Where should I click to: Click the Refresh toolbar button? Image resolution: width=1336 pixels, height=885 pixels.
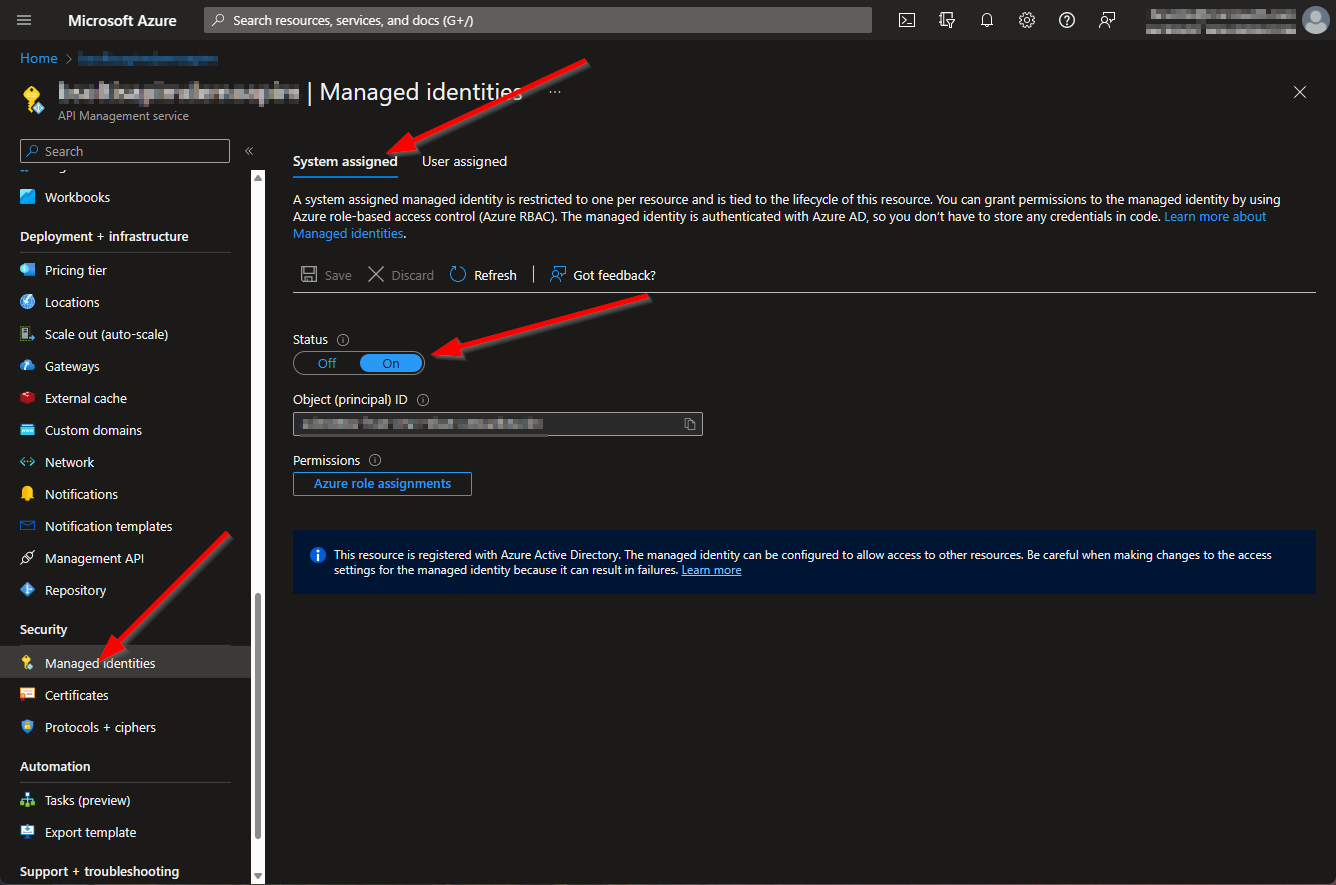[484, 275]
